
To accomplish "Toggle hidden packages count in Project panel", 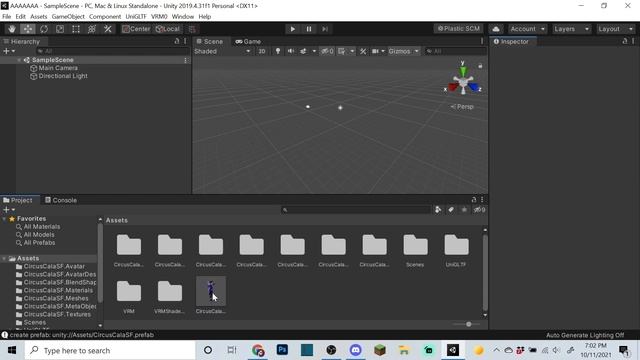I will 479,210.
